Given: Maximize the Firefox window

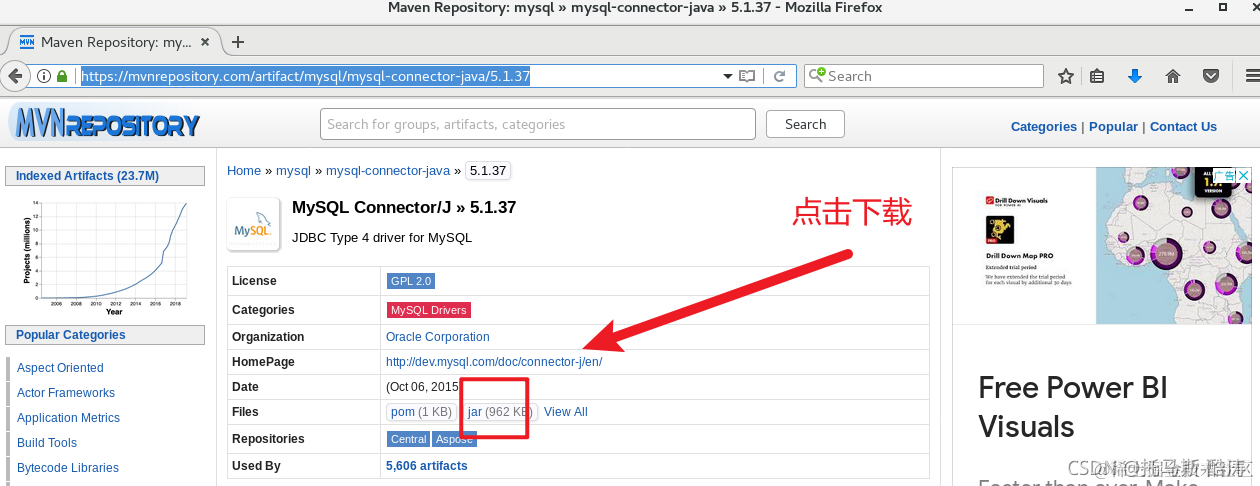Looking at the screenshot, I should click(x=1222, y=7).
